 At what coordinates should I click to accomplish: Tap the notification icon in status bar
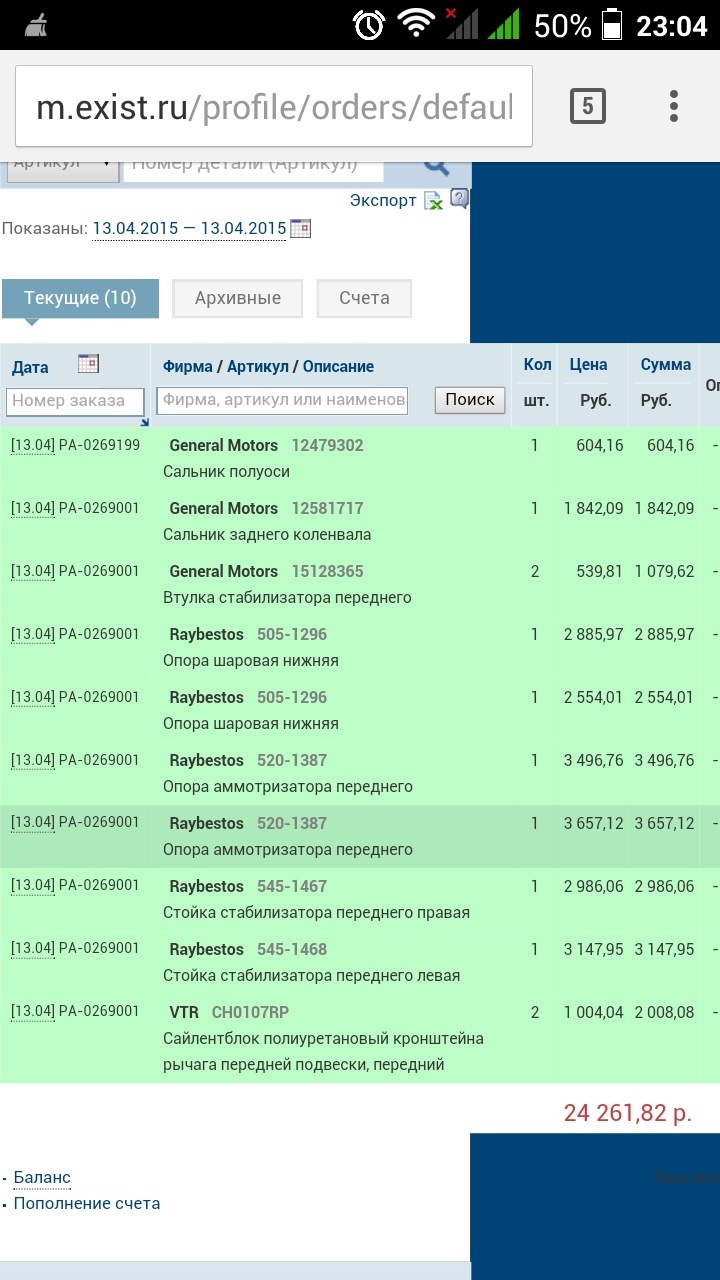pyautogui.click(x=36, y=24)
